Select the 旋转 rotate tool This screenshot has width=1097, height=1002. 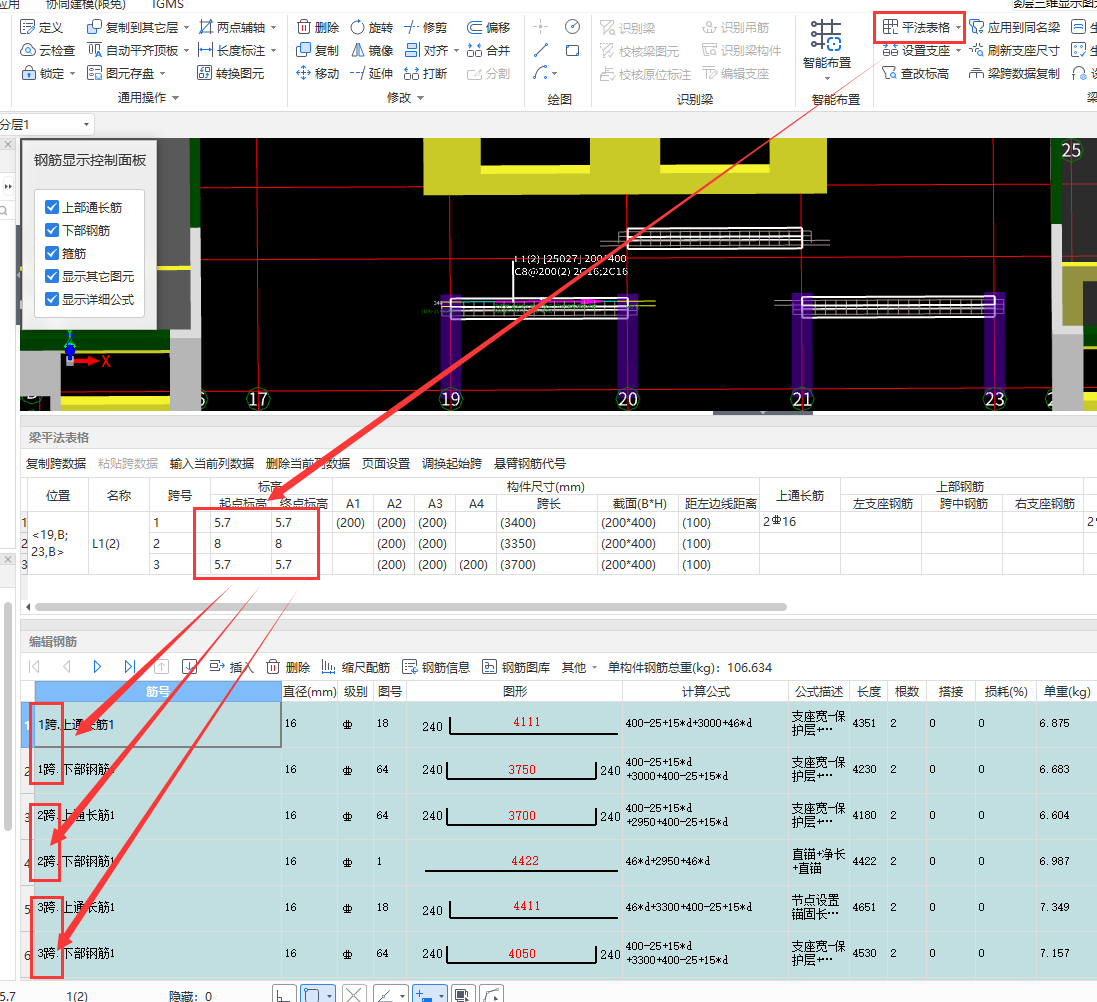point(372,27)
